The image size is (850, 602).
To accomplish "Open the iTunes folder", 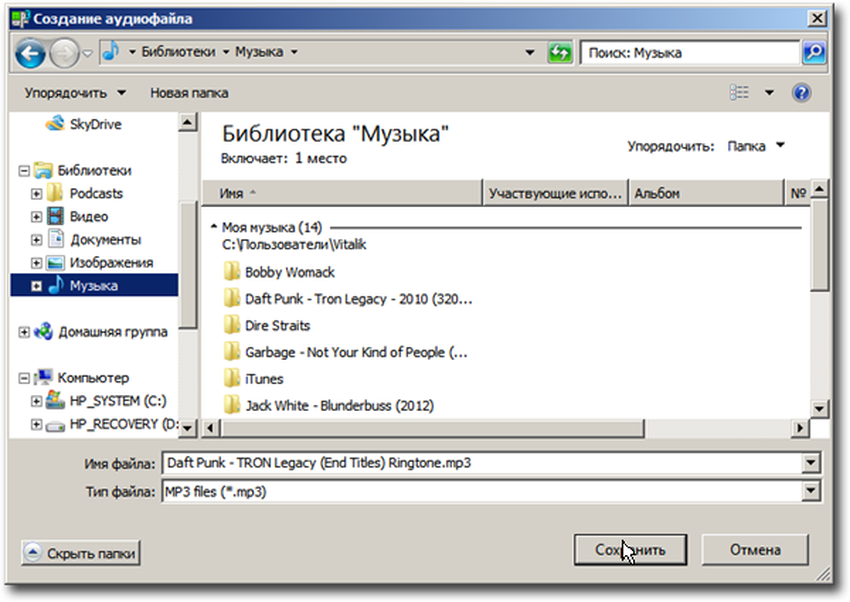I will [264, 379].
